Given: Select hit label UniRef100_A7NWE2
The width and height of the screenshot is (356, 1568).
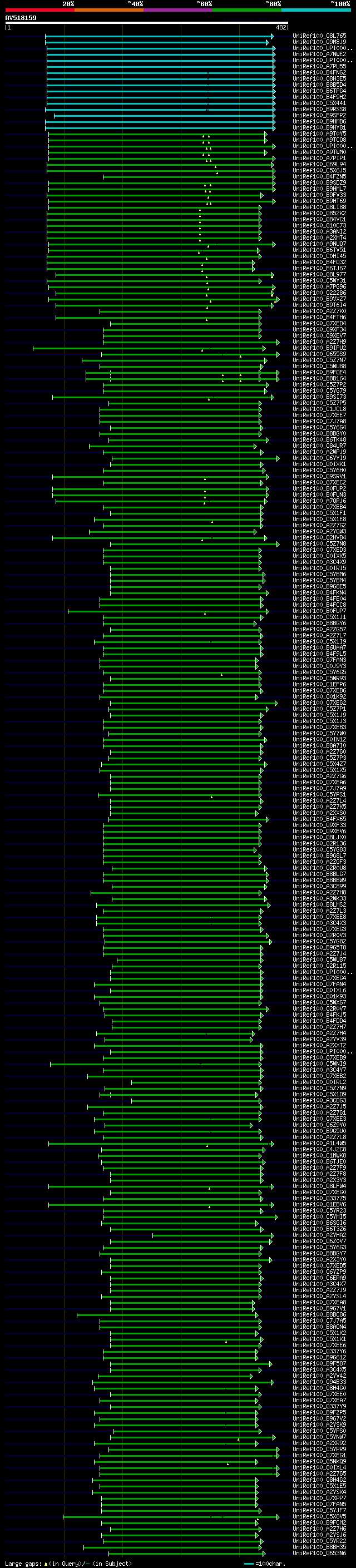Looking at the screenshot, I should (319, 55).
